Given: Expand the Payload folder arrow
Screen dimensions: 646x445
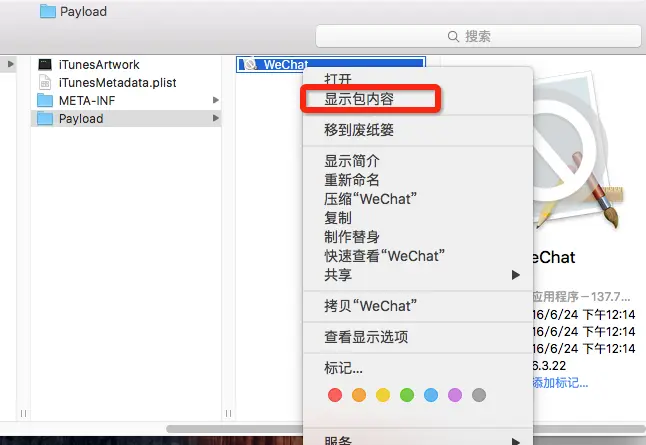Looking at the screenshot, I should [215, 118].
